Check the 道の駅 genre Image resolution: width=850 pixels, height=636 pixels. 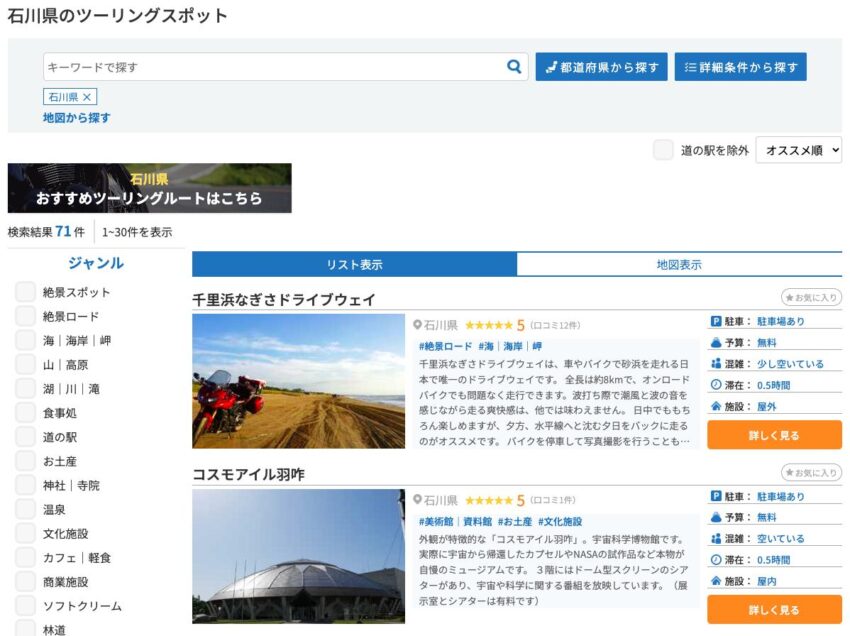25,436
